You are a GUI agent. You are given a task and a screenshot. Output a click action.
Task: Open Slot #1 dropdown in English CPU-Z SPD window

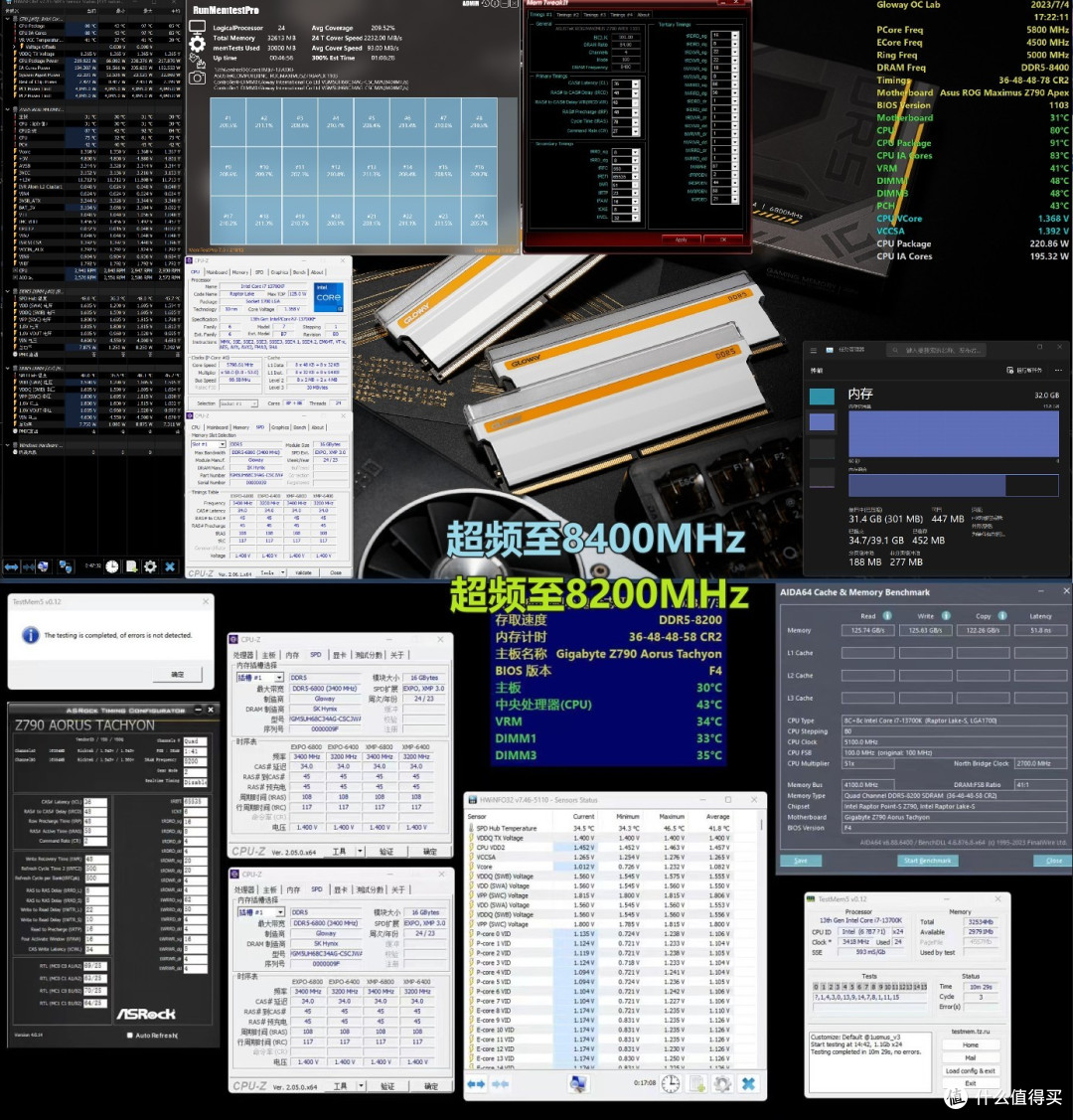pos(222,444)
